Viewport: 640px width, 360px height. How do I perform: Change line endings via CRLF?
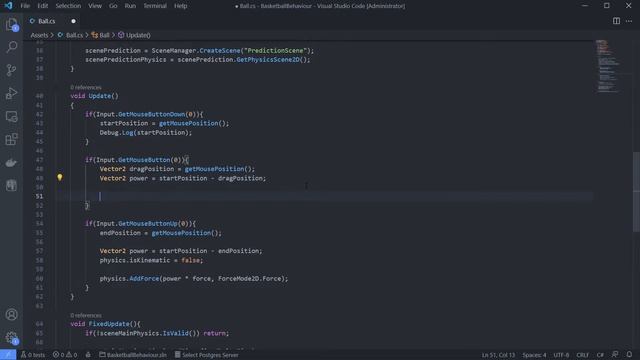[582, 355]
